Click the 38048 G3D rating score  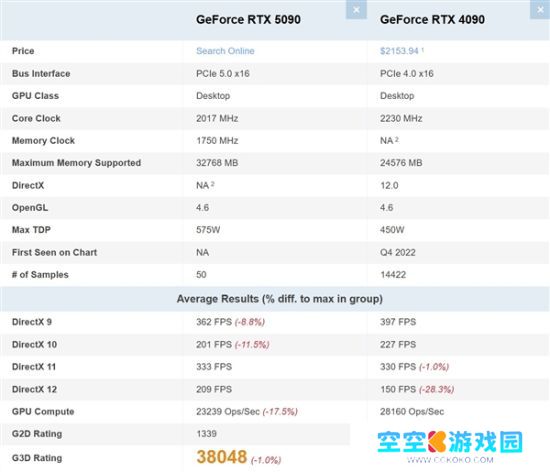(222, 457)
